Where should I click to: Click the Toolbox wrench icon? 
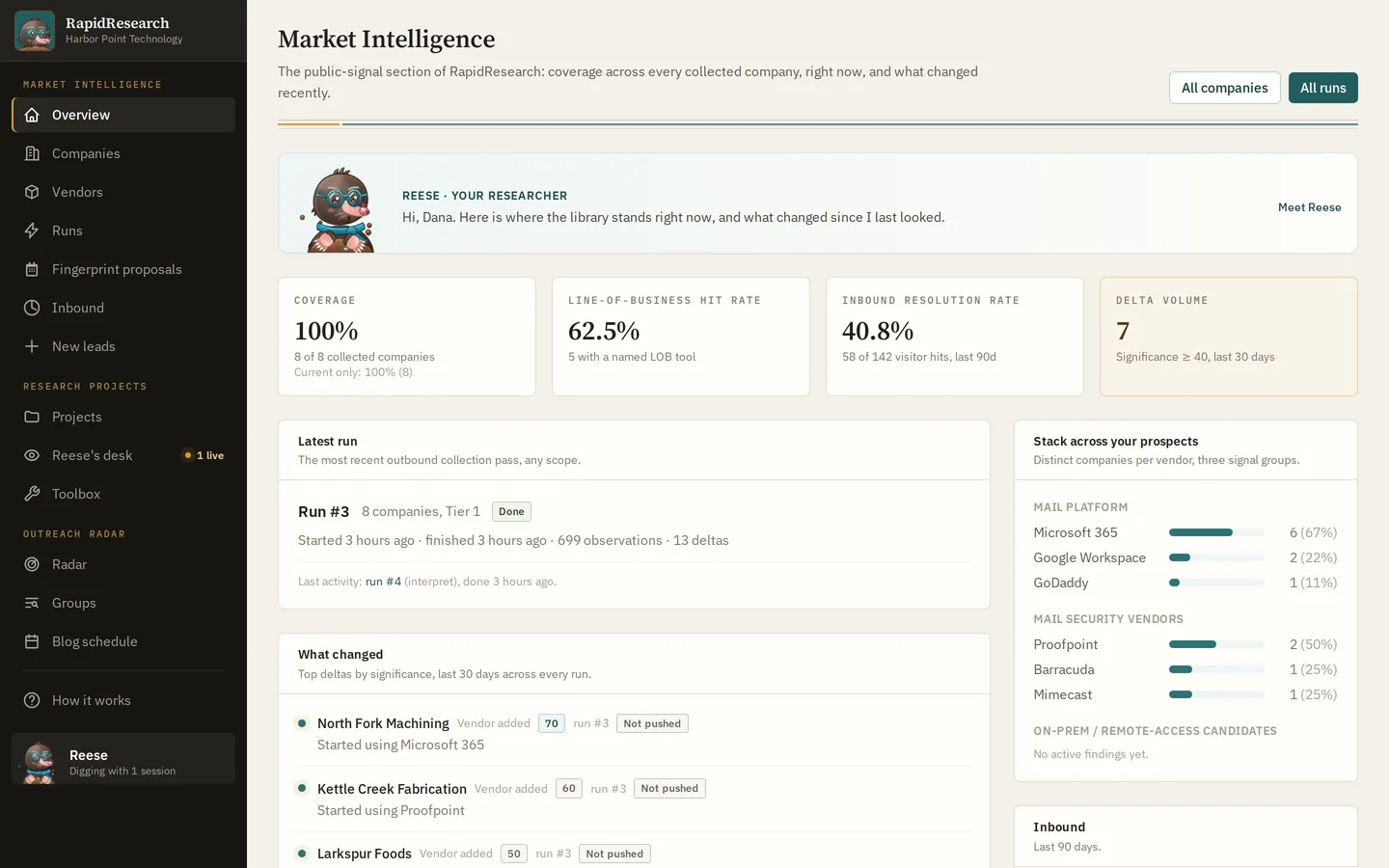pos(32,494)
